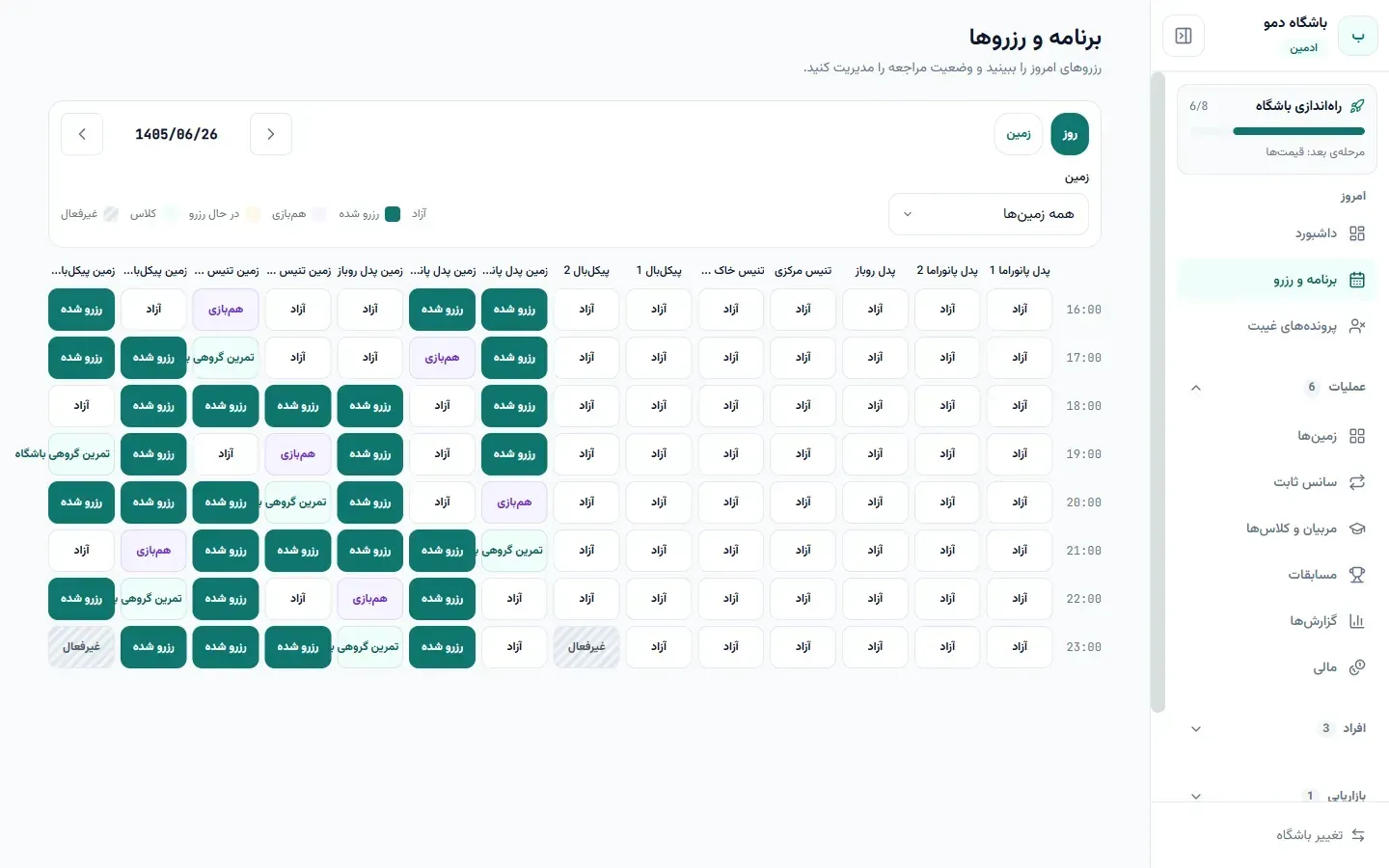Click the رزرو شده dark green legend swatch

click(393, 214)
